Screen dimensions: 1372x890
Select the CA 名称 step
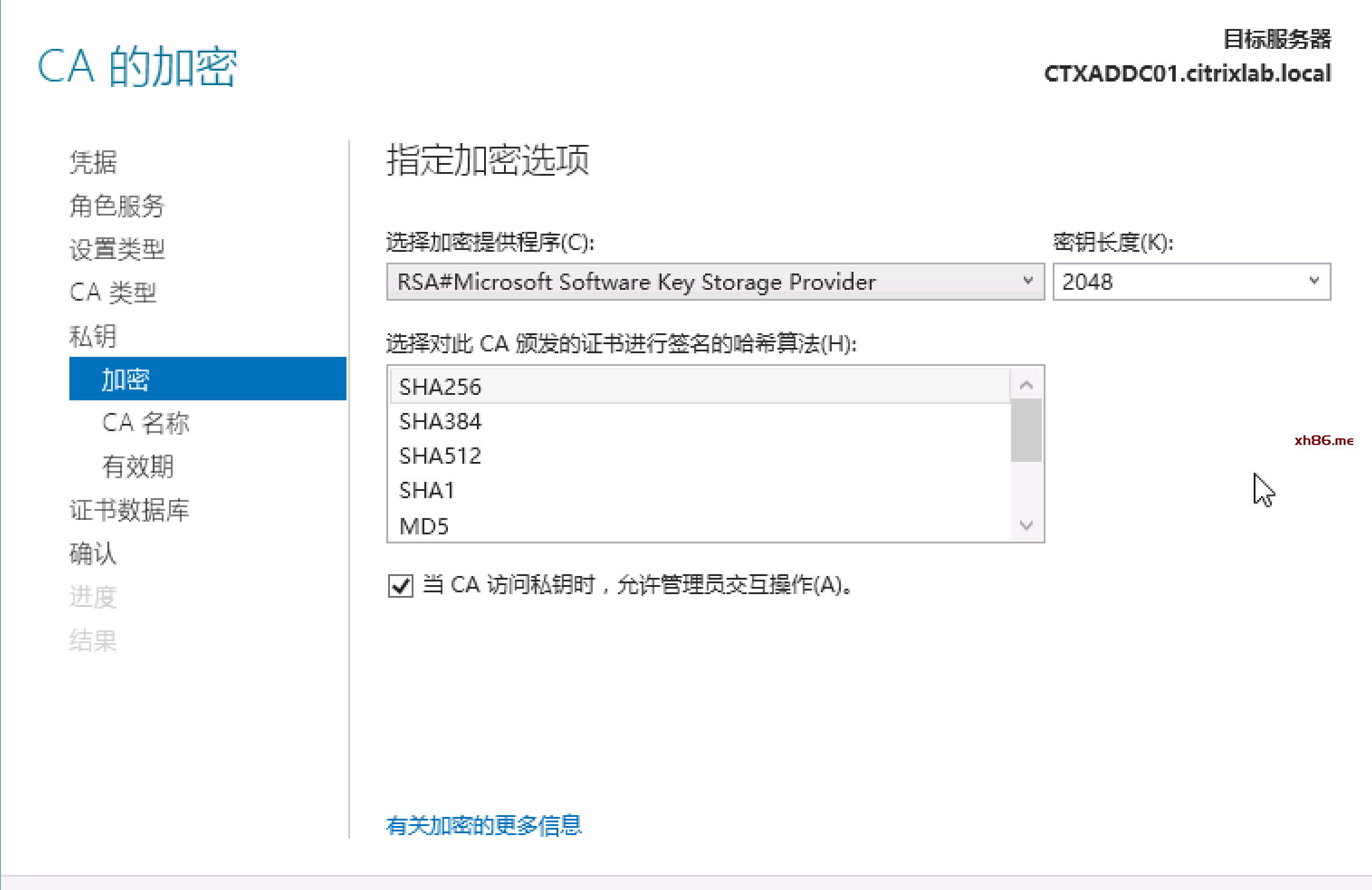click(145, 423)
